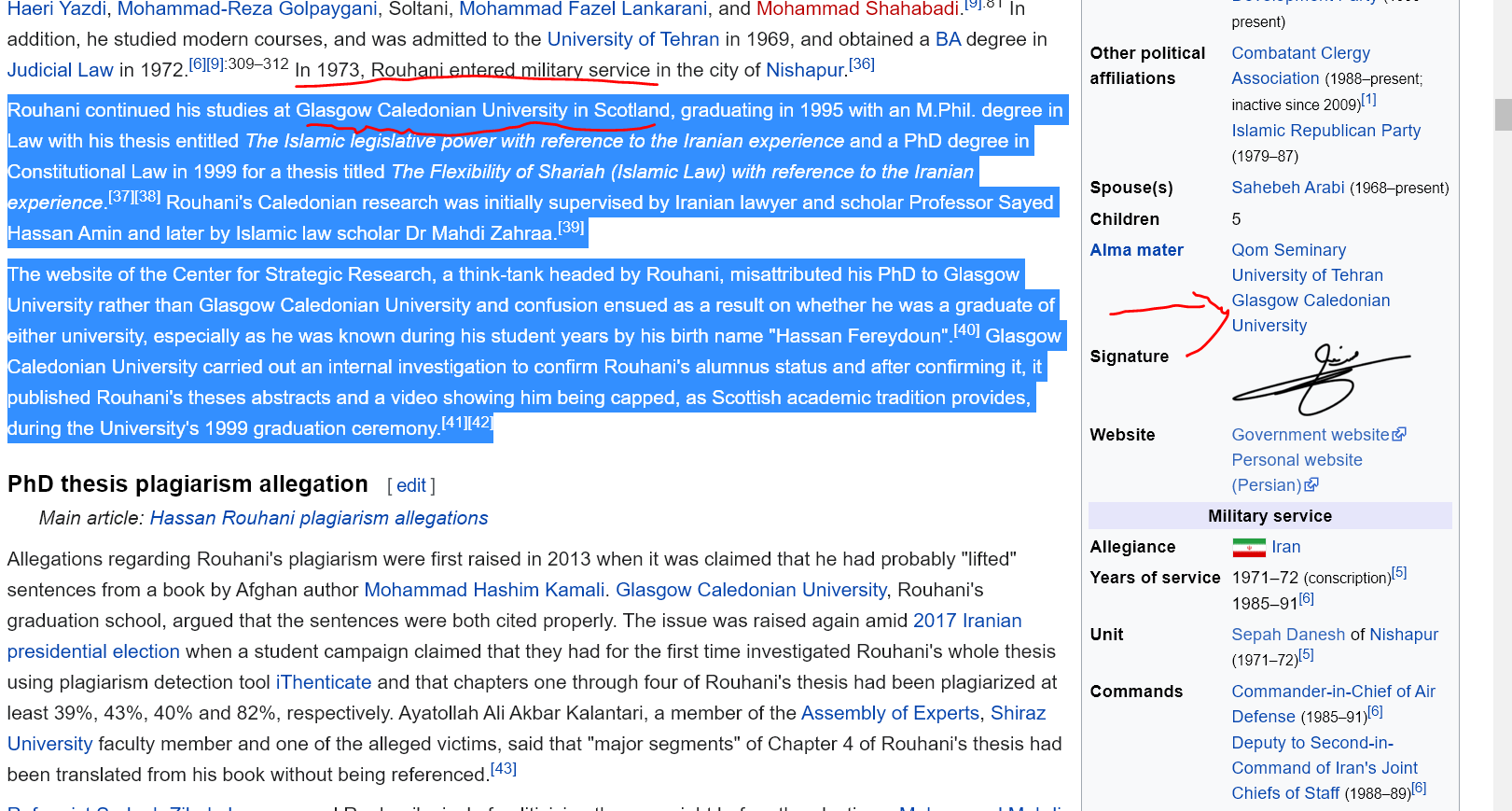Open the iThenticate link

tap(324, 682)
